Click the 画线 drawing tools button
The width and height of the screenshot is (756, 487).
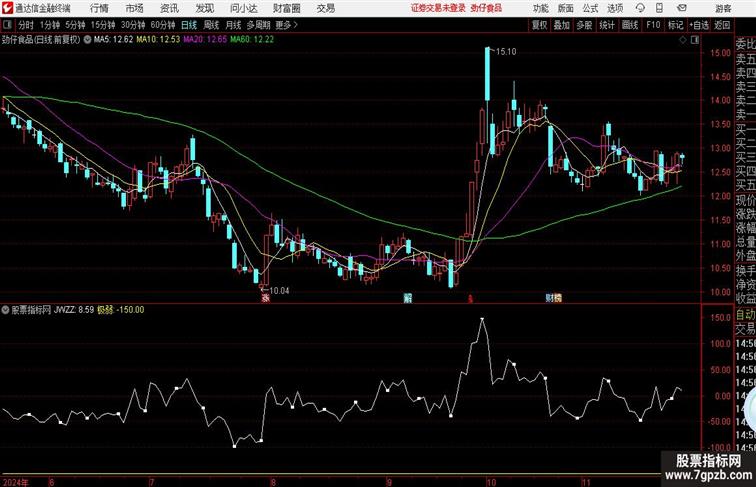point(630,25)
